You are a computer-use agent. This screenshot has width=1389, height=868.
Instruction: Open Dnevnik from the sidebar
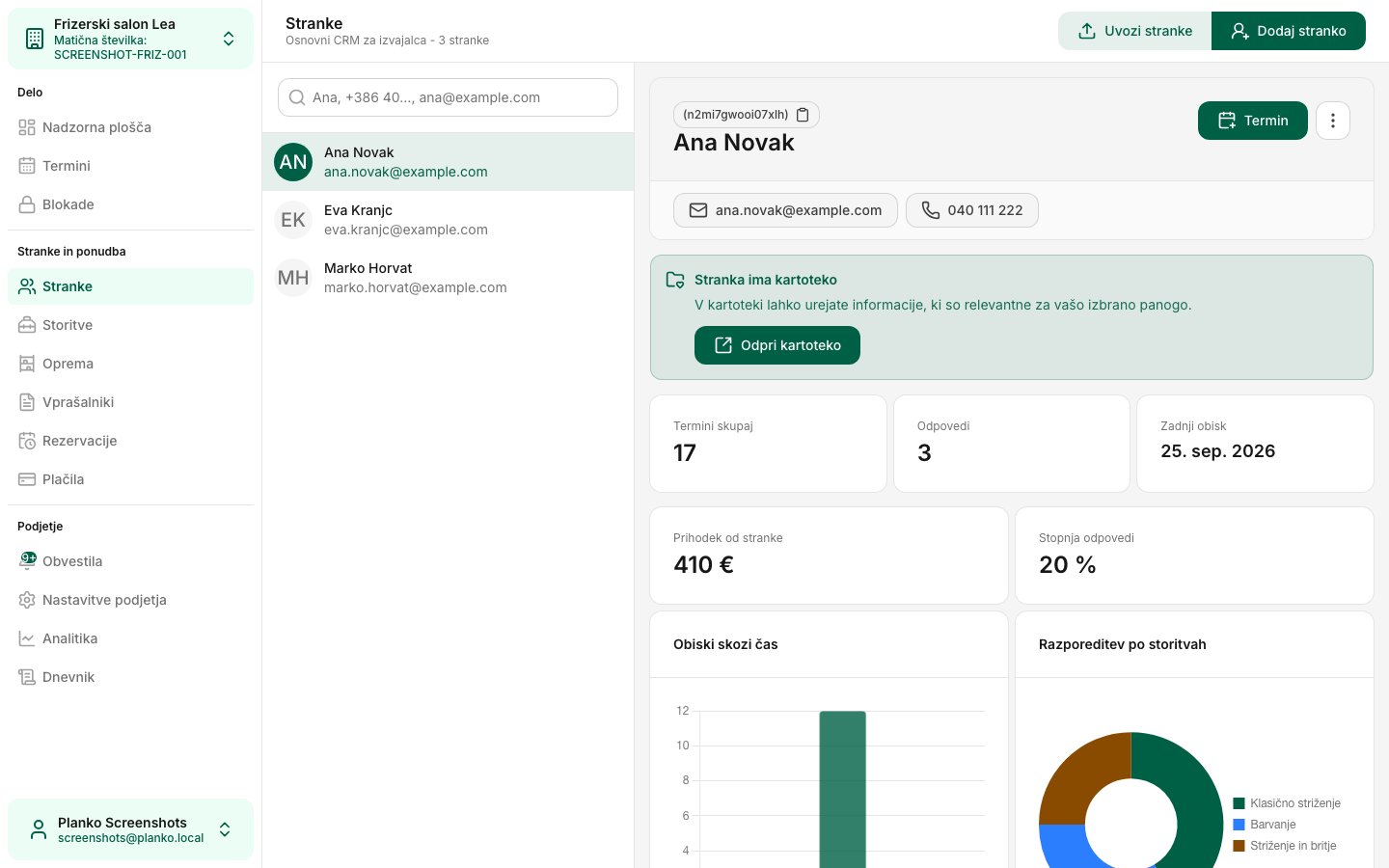(x=130, y=677)
